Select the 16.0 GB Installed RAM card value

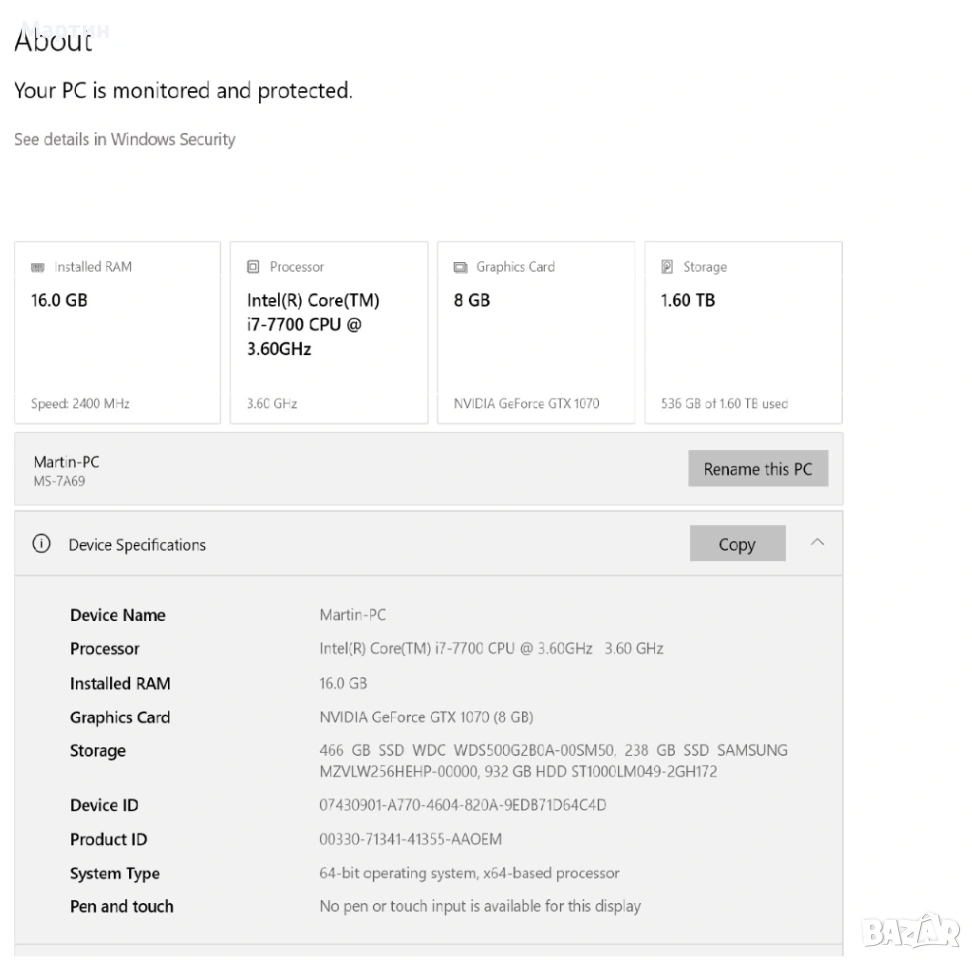coord(60,300)
